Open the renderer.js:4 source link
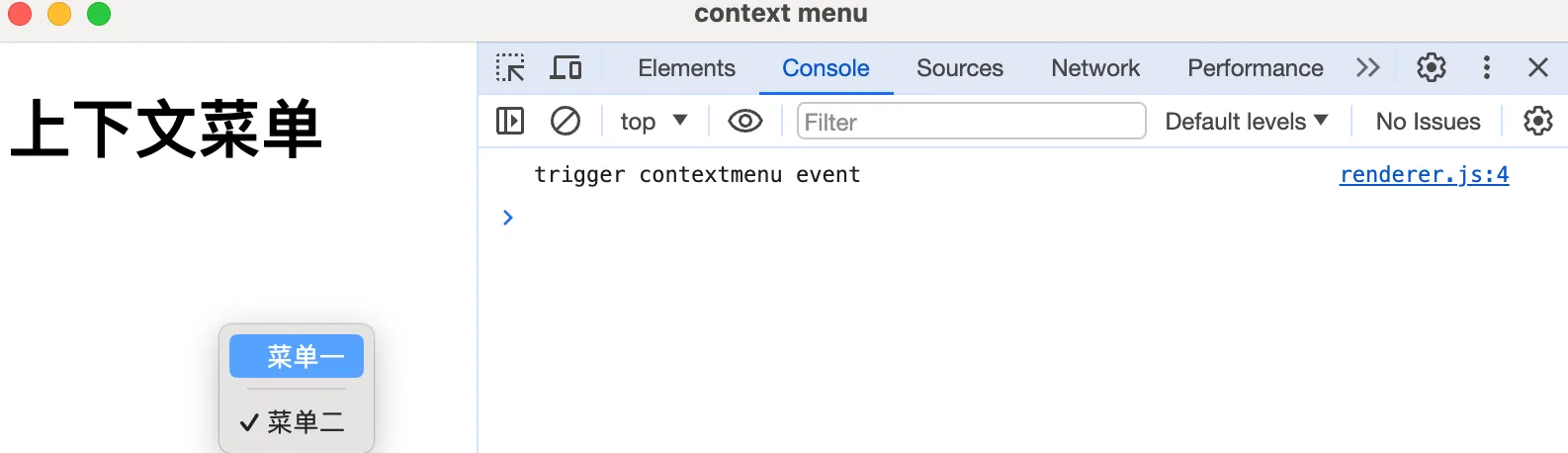 (1424, 175)
